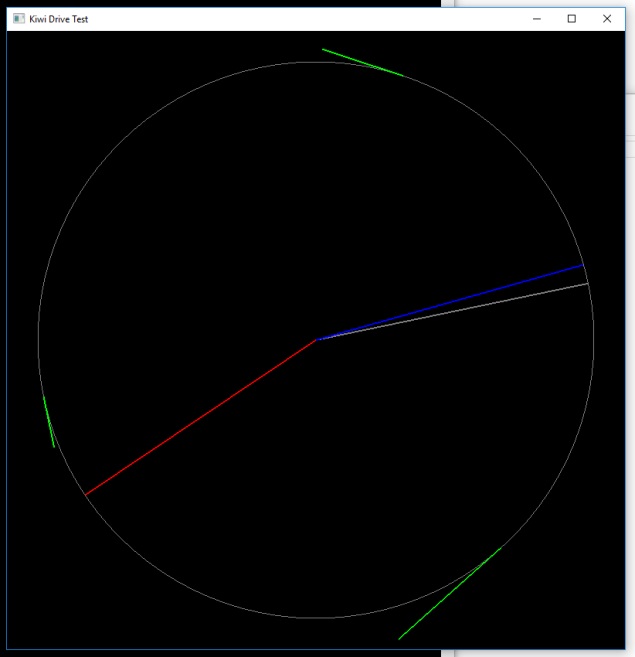This screenshot has width=635, height=657.
Task: Maximize the Kiwi Drive Test window
Action: click(572, 19)
